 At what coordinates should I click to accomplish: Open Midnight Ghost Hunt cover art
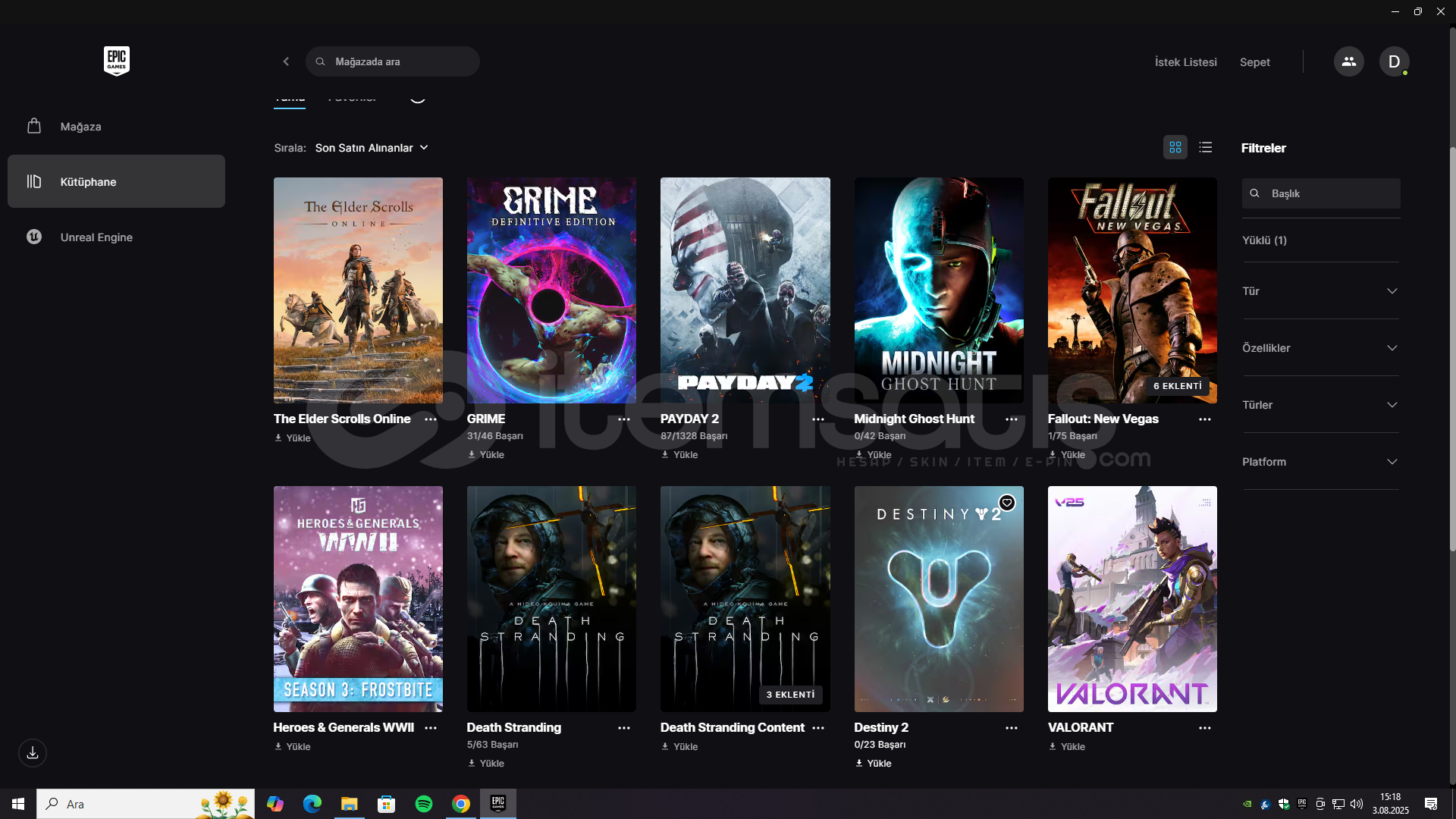click(939, 290)
